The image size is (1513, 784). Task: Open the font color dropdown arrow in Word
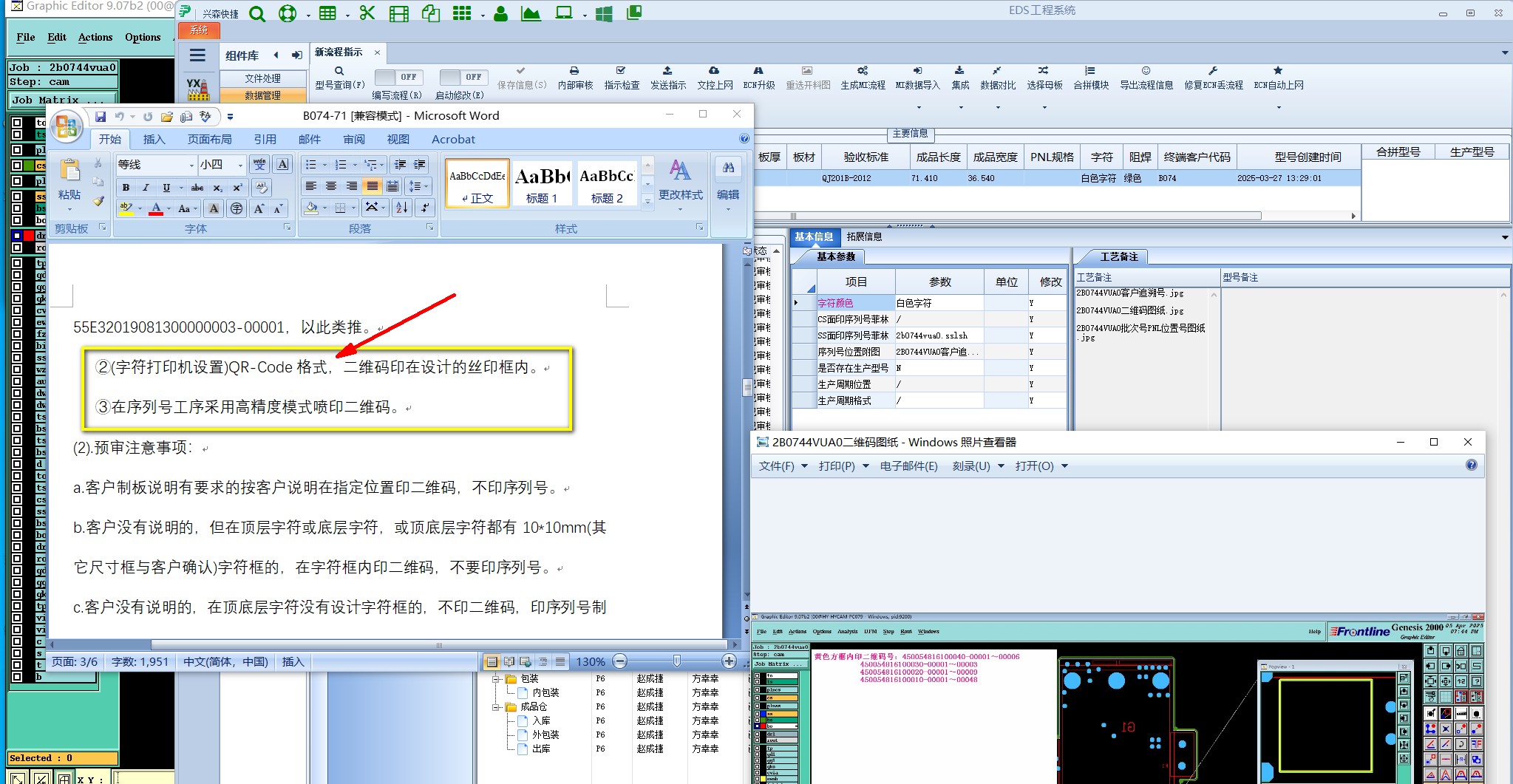coord(169,209)
